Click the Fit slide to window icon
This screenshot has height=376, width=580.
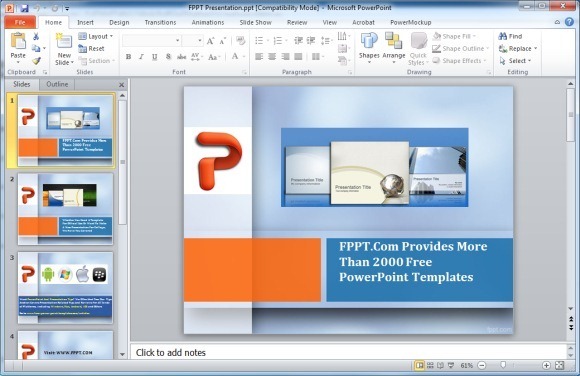point(560,366)
